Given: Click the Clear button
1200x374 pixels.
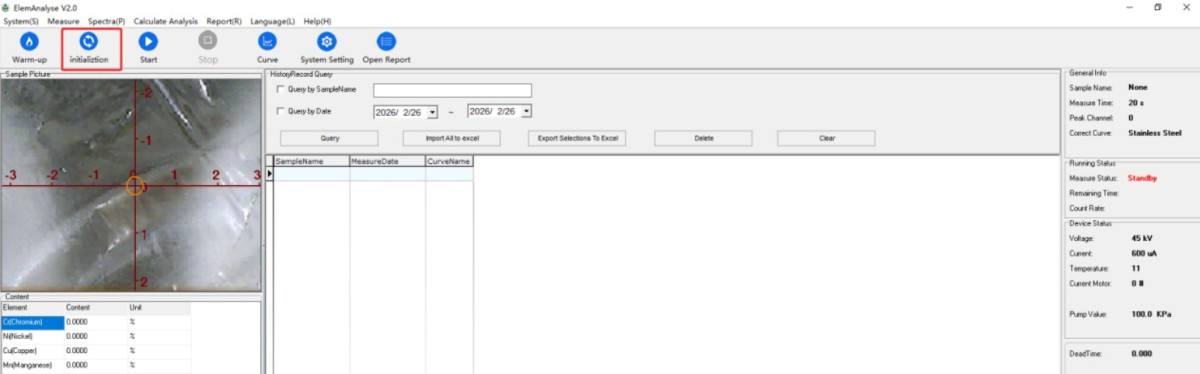Looking at the screenshot, I should pos(827,138).
